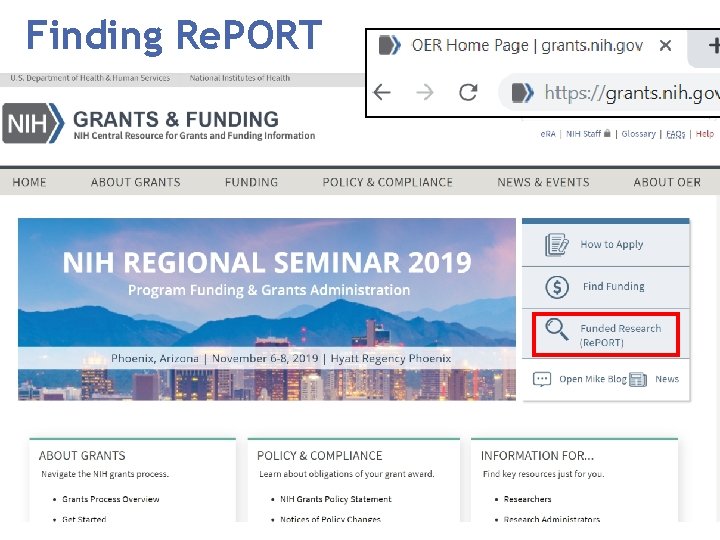Open NIH Grants Policy Statement link

336,499
